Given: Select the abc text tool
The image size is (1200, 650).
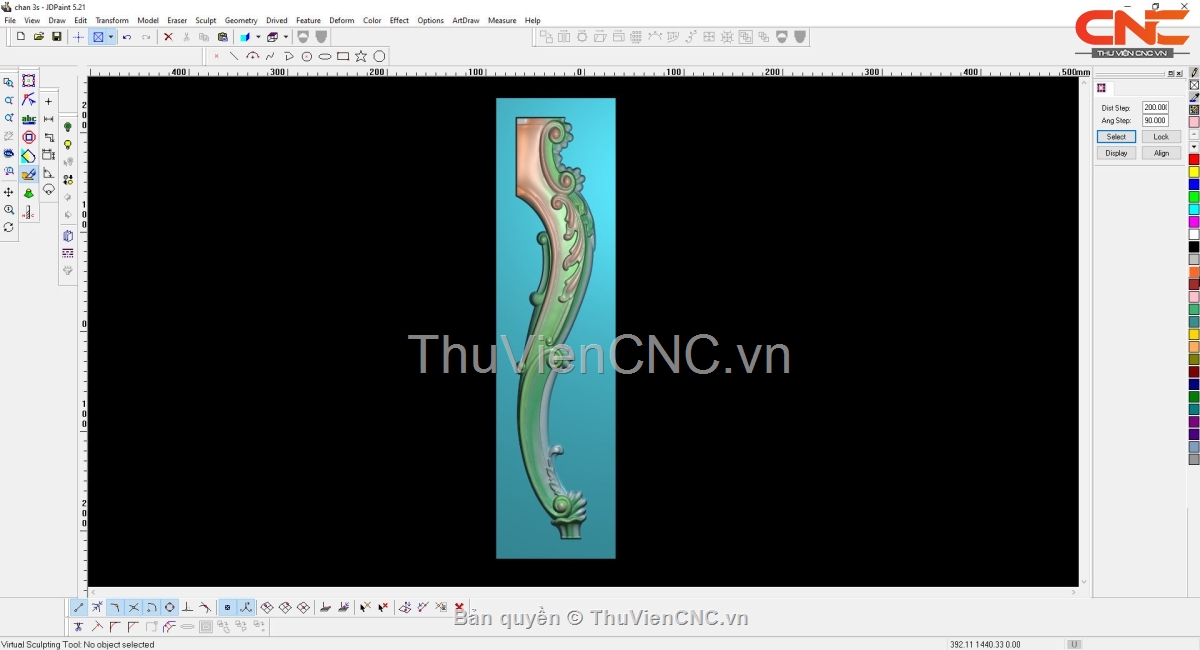Looking at the screenshot, I should tap(28, 119).
